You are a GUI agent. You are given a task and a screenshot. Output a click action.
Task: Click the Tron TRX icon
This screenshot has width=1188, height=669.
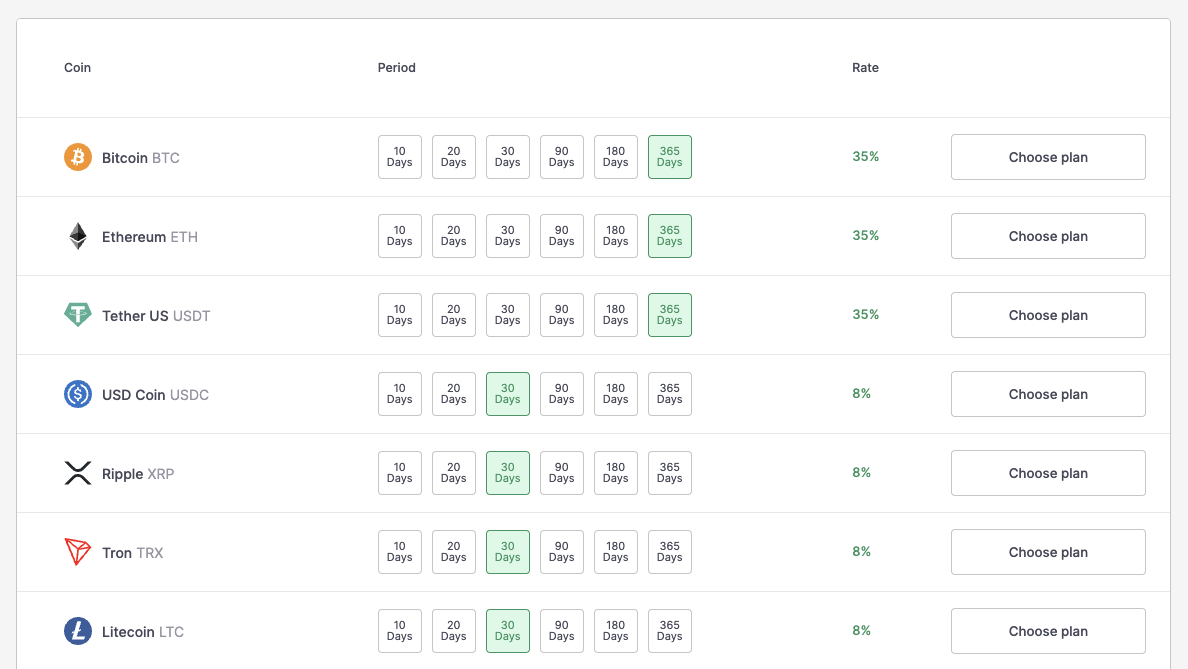[x=78, y=552]
